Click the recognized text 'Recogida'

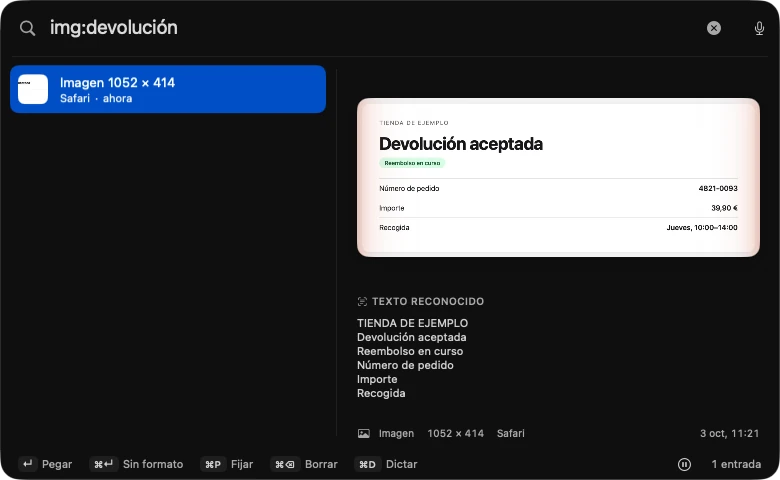point(381,393)
